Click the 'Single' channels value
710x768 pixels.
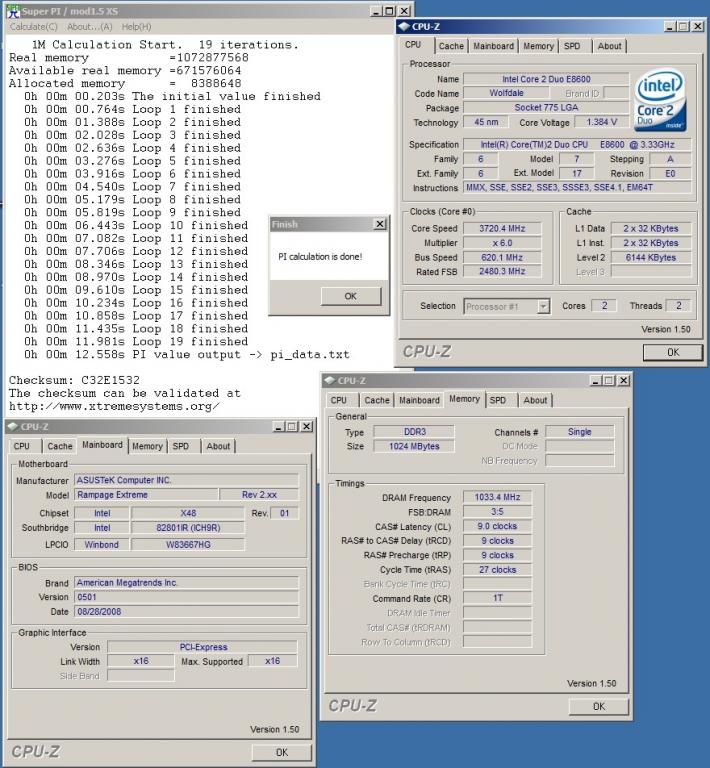[579, 432]
